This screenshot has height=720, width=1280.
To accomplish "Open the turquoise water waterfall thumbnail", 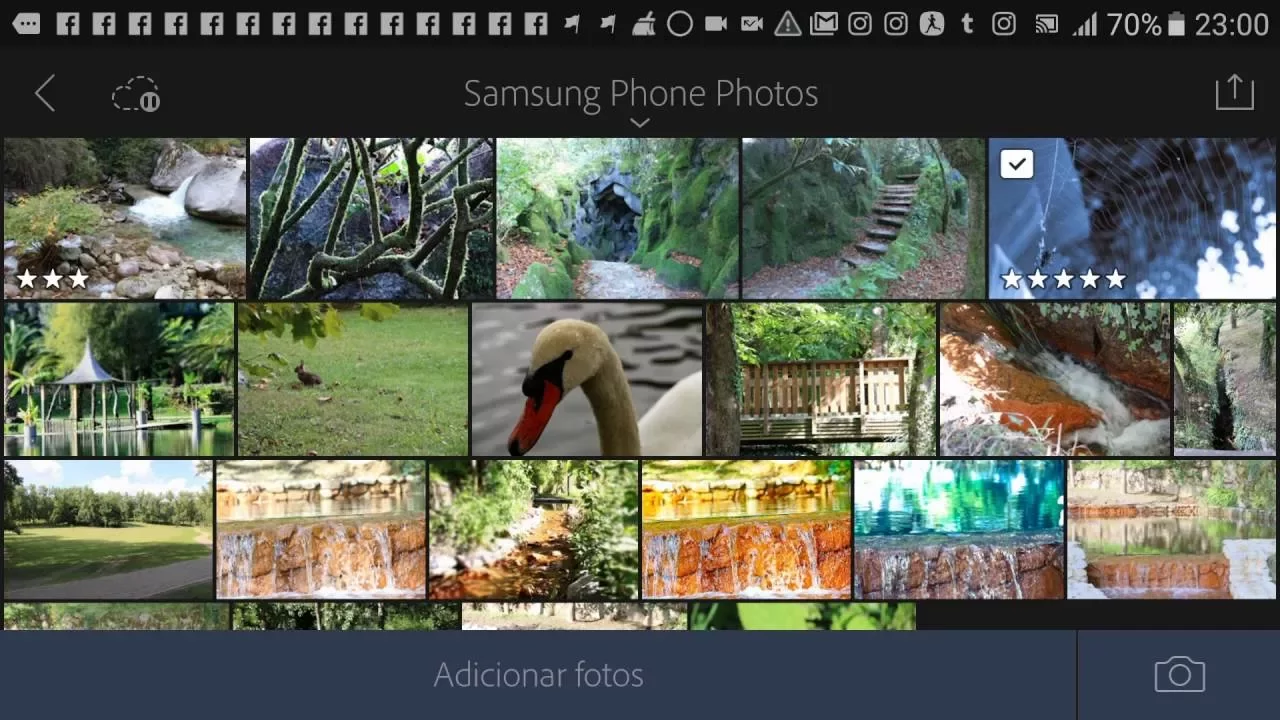I will pos(959,529).
